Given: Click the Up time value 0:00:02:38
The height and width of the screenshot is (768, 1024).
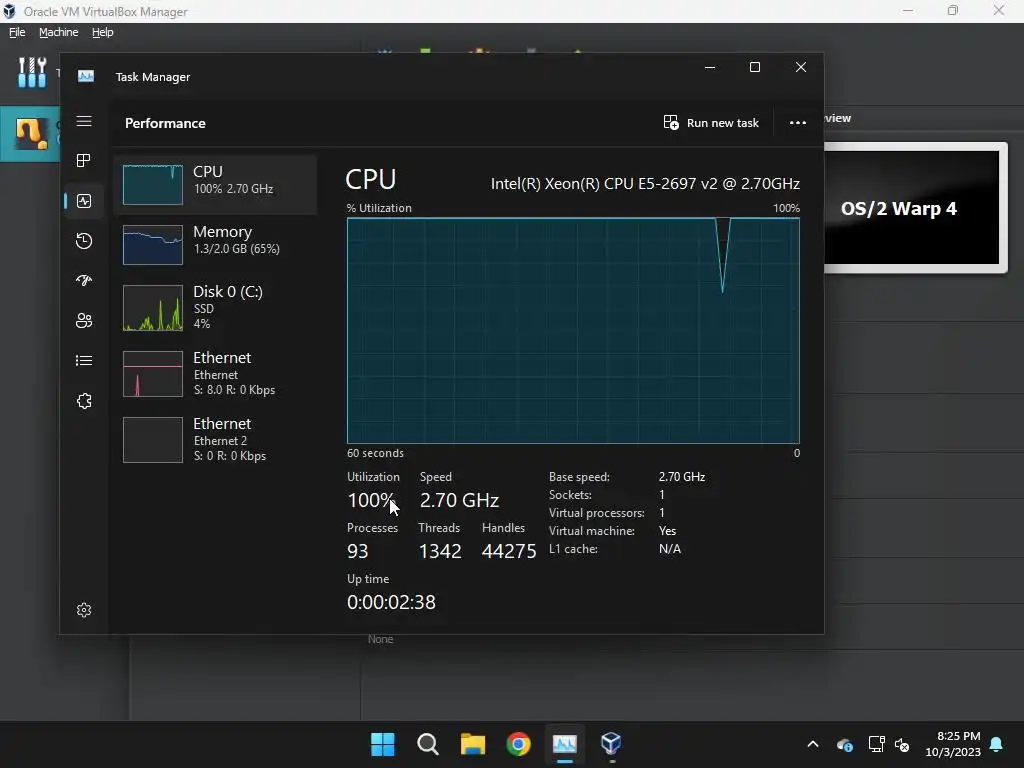Looking at the screenshot, I should tap(391, 602).
